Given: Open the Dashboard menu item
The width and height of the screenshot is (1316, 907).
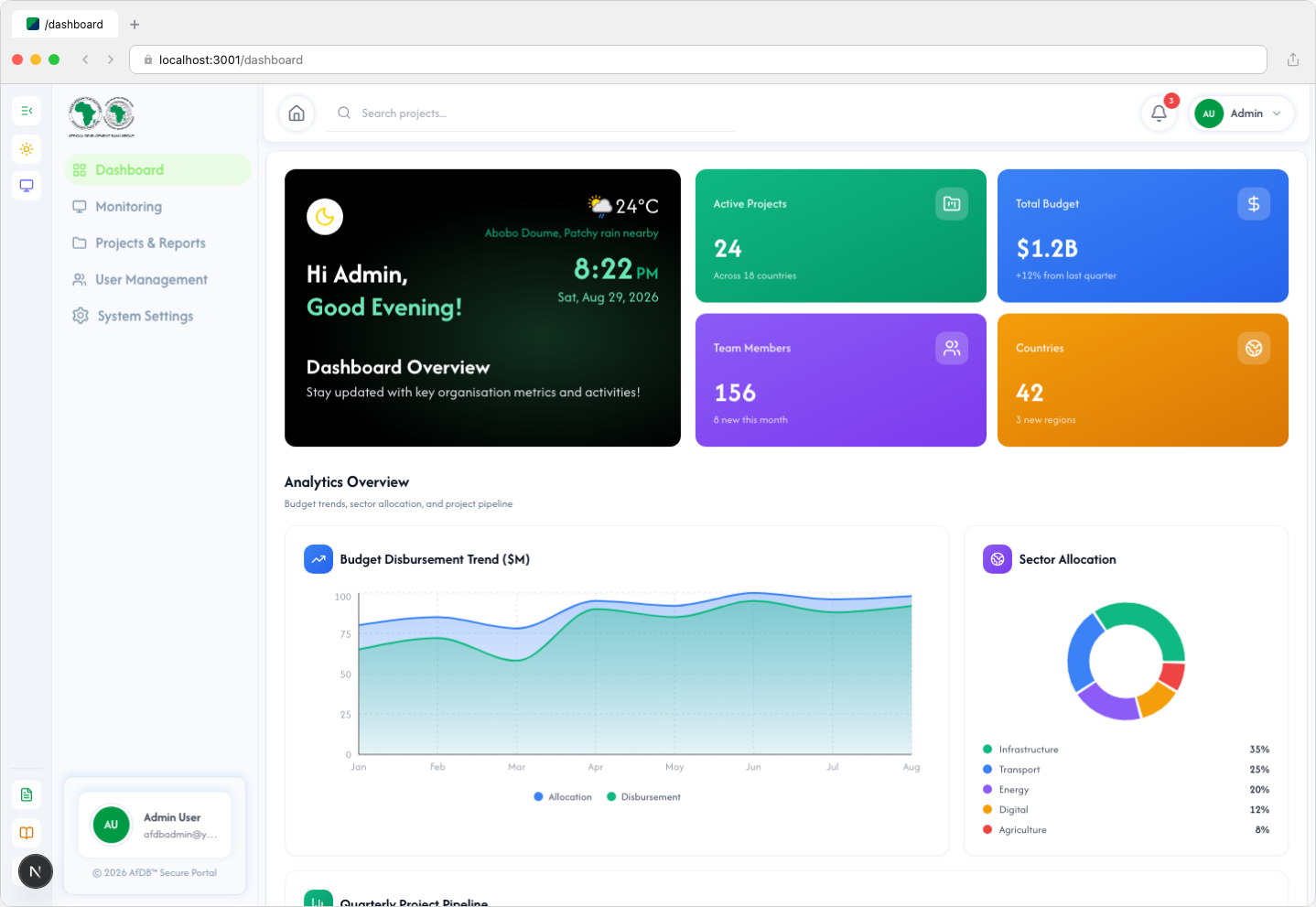Looking at the screenshot, I should [158, 170].
